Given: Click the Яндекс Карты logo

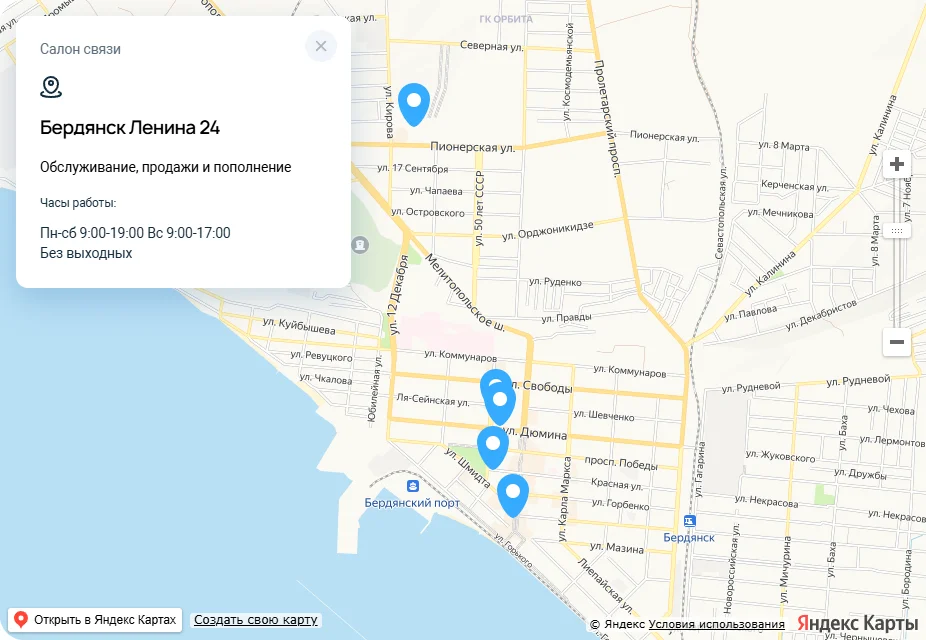Looking at the screenshot, I should 857,623.
